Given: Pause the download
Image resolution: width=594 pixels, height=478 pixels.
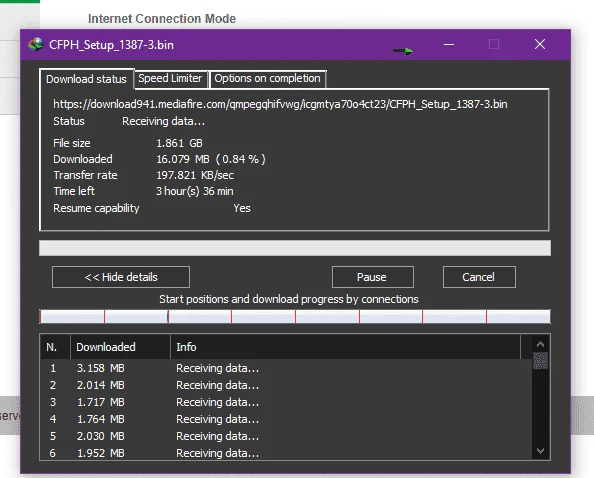Looking at the screenshot, I should click(372, 277).
